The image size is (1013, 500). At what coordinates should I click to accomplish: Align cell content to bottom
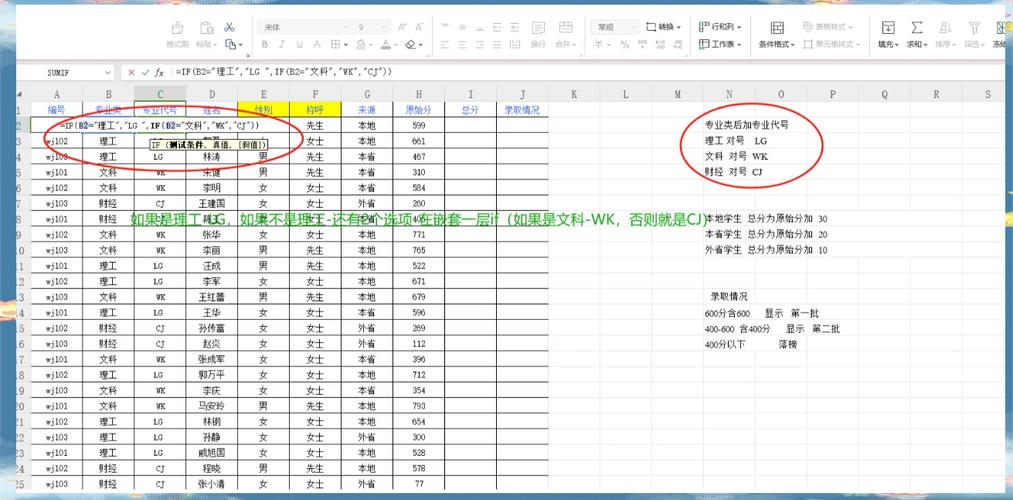(479, 28)
